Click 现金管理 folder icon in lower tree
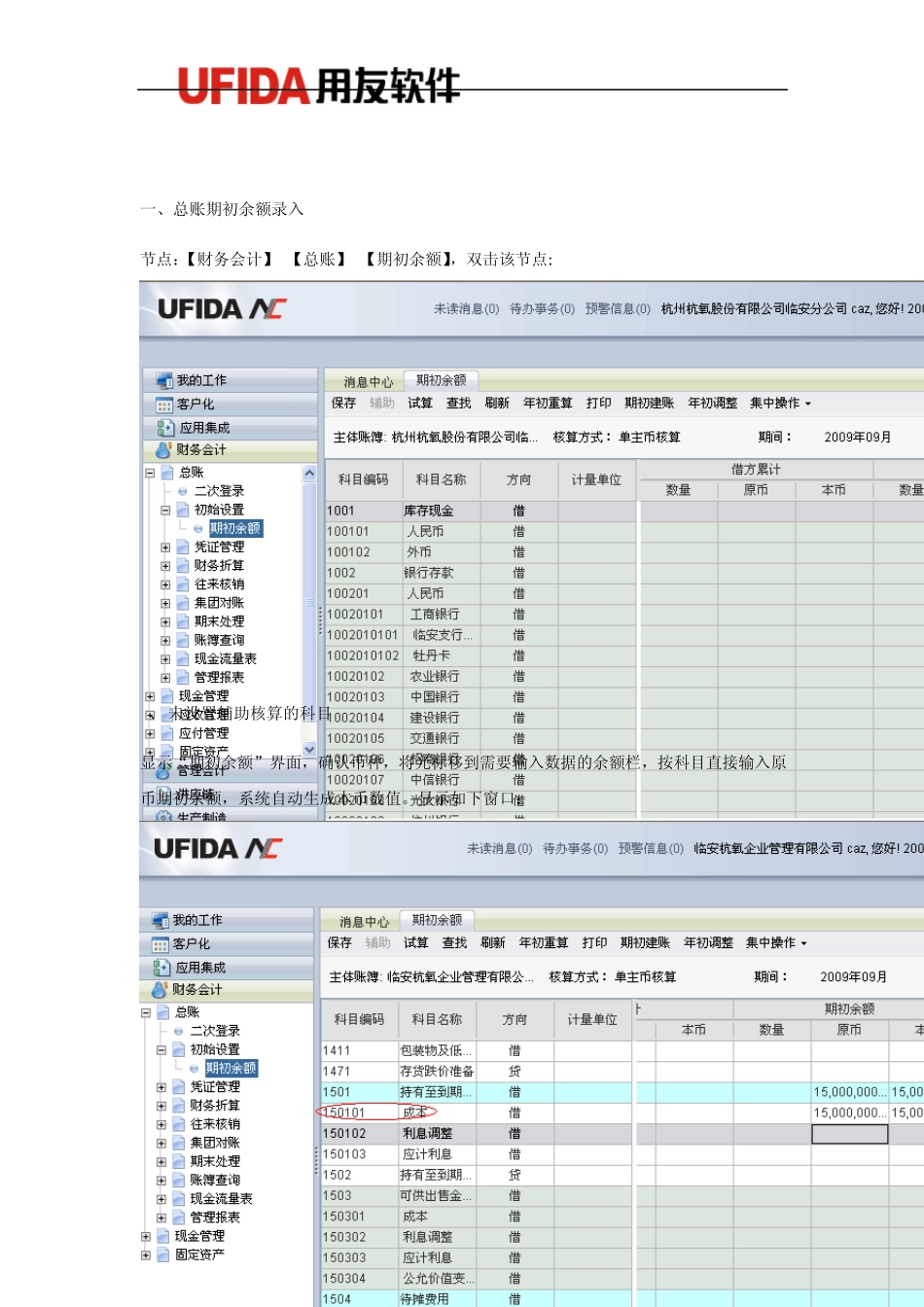 [163, 1236]
